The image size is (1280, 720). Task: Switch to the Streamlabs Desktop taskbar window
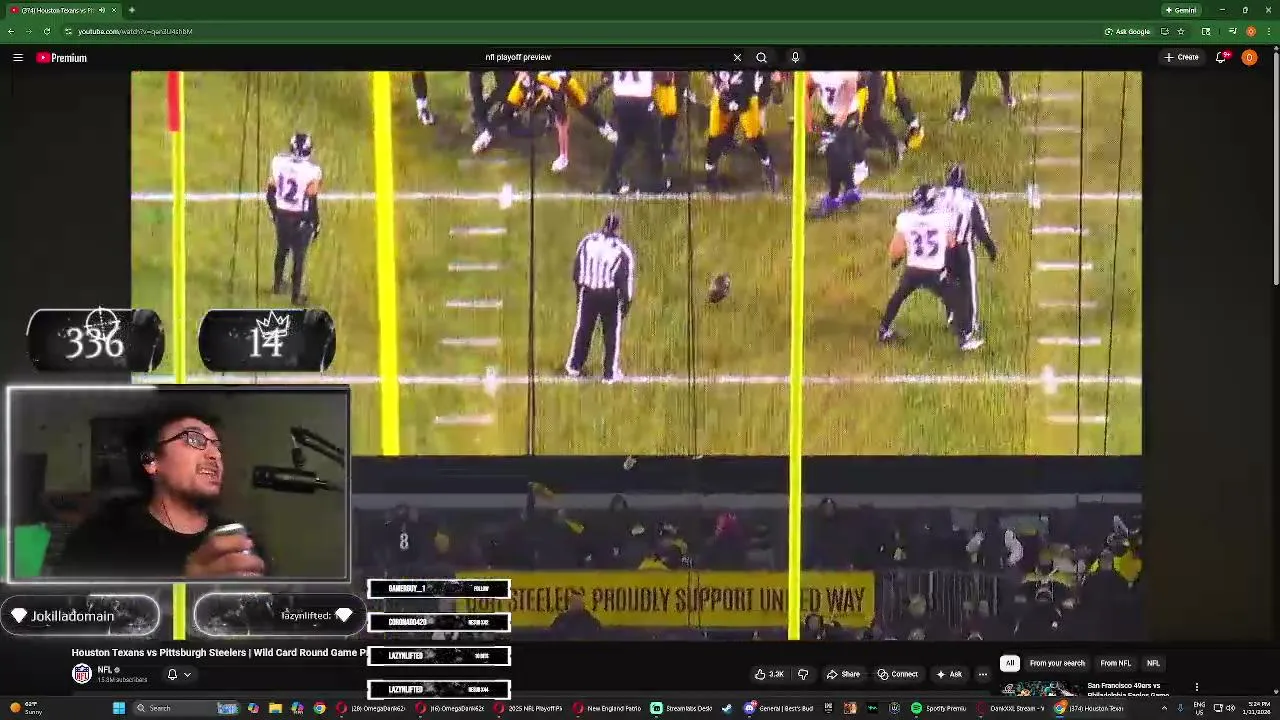683,708
